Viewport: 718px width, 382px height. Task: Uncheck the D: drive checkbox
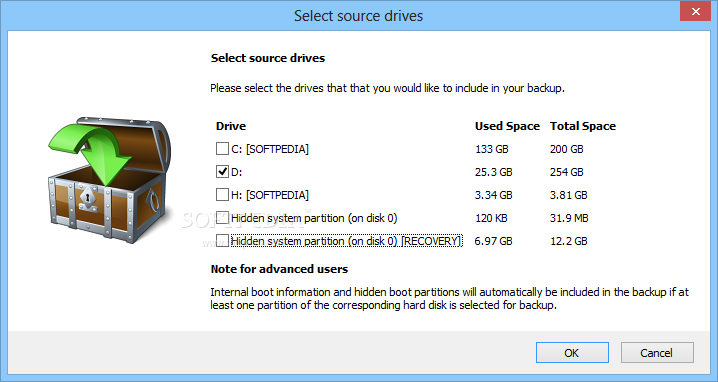(x=222, y=171)
